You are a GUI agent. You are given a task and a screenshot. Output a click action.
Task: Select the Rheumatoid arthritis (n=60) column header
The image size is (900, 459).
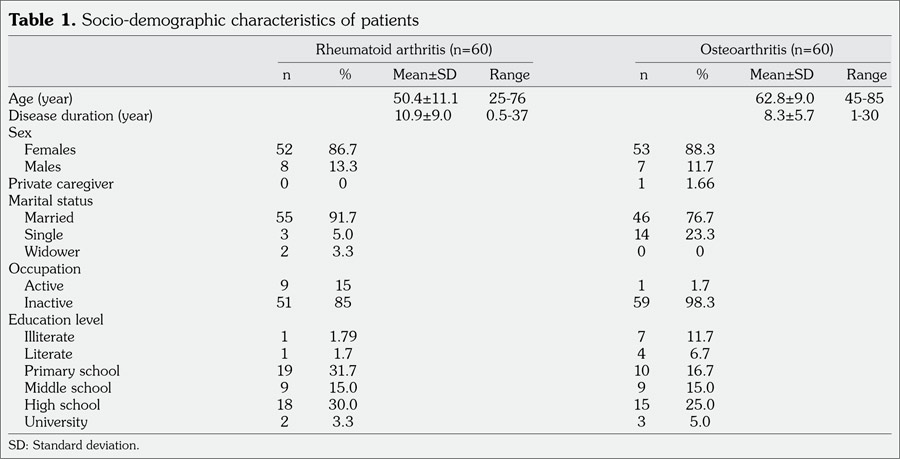pos(405,49)
